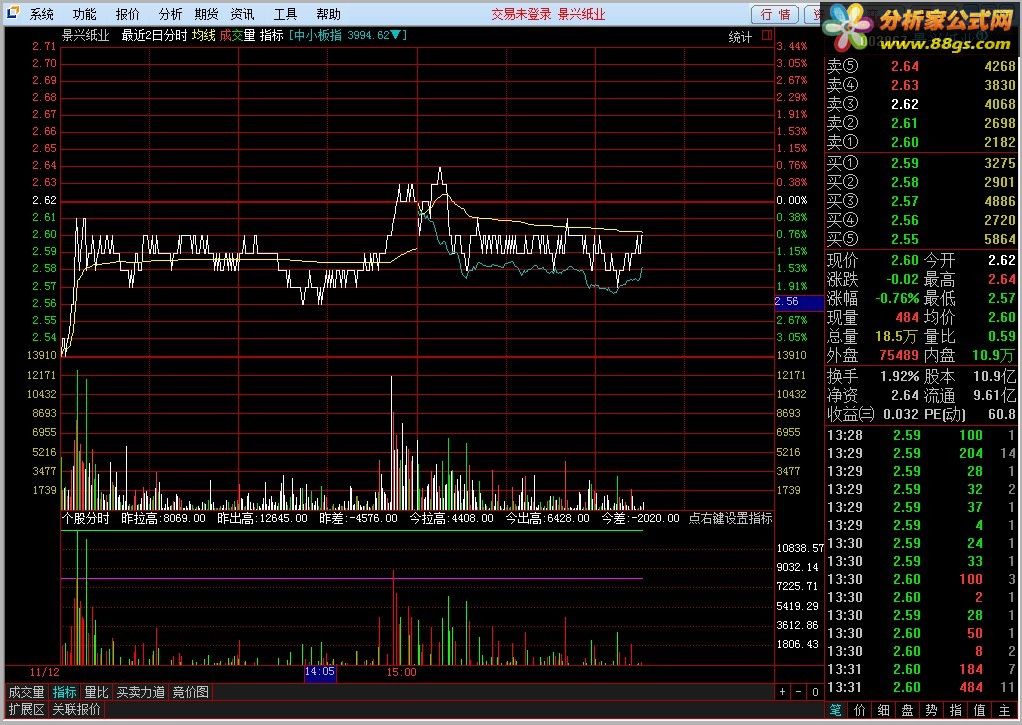Switch to the 买卖力道 bottom tab
The image size is (1022, 725).
point(140,692)
